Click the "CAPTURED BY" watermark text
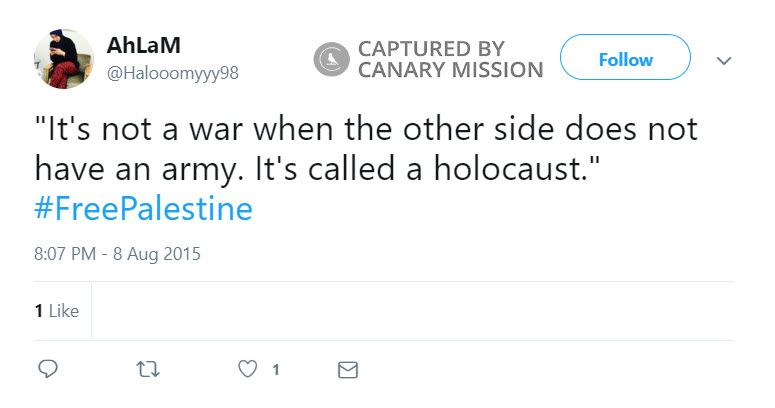The height and width of the screenshot is (408, 775). coord(431,48)
